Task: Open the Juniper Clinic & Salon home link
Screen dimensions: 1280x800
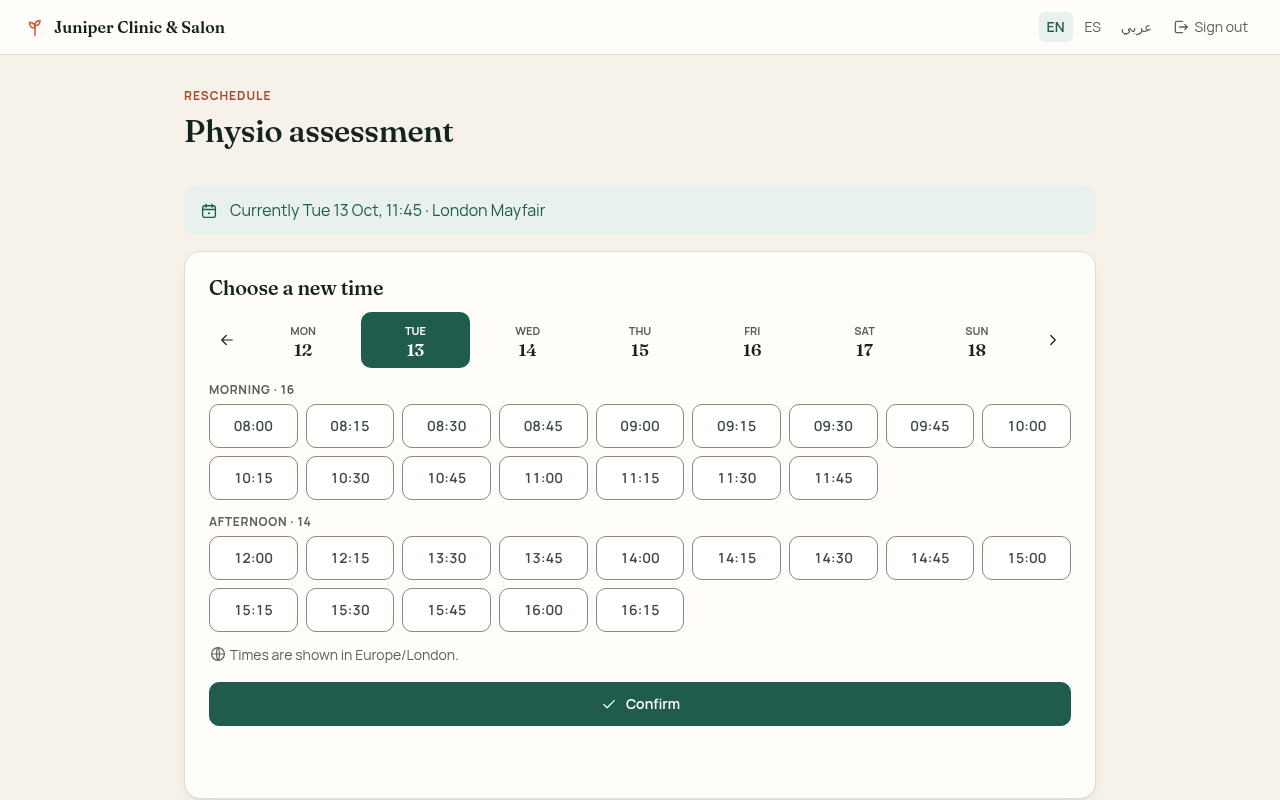Action: (126, 27)
